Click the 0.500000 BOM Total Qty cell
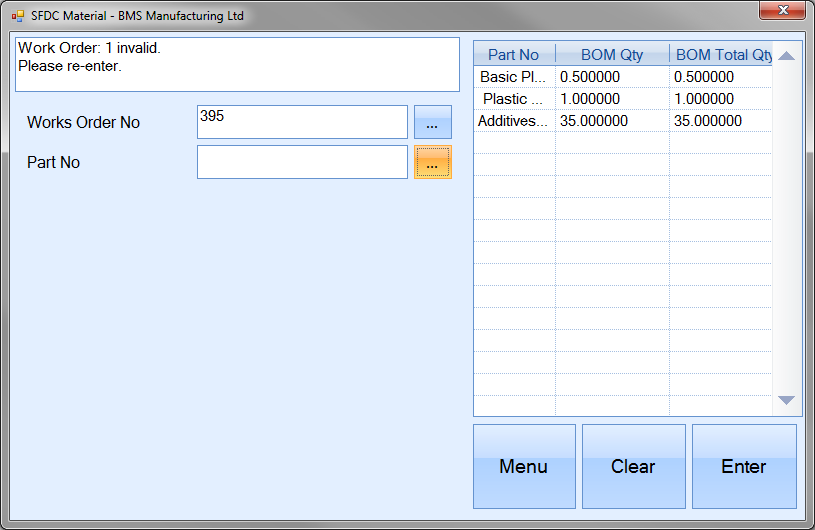This screenshot has height=530, width=815. click(720, 77)
